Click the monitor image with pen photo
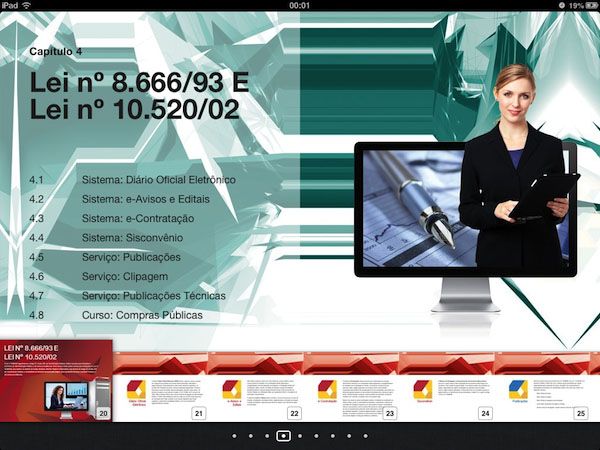Viewport: 600px width, 450px height. [x=412, y=208]
